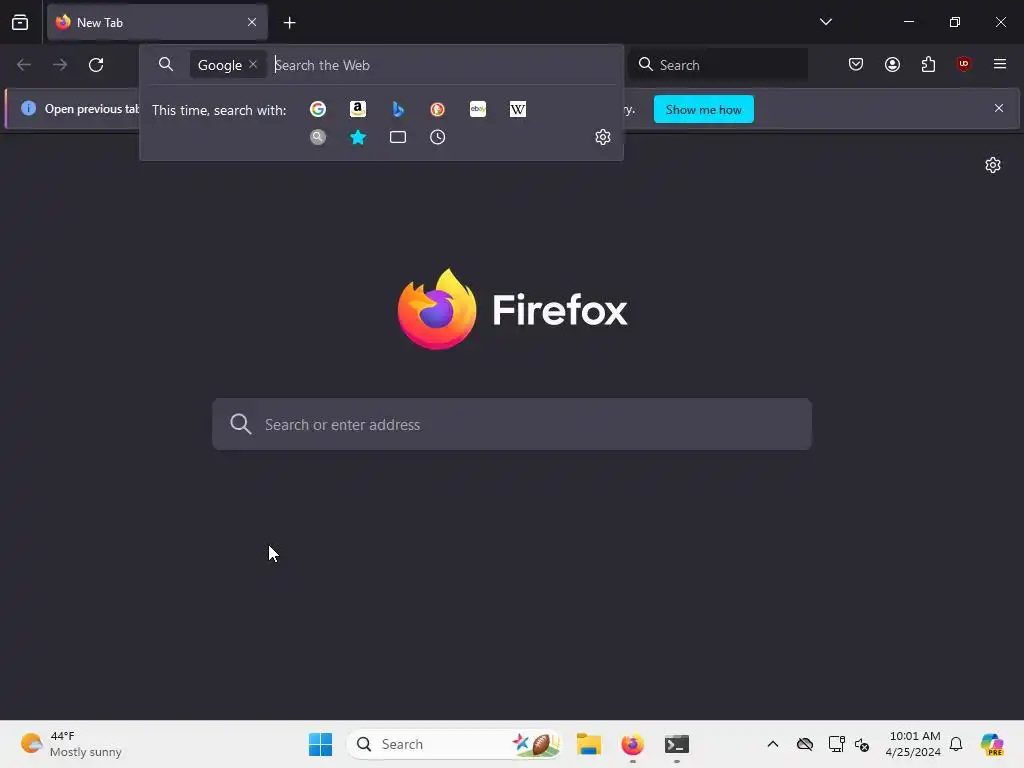Screen dimensions: 1024x768
Task: Select the grey magnifier search engine icon
Action: [x=318, y=137]
